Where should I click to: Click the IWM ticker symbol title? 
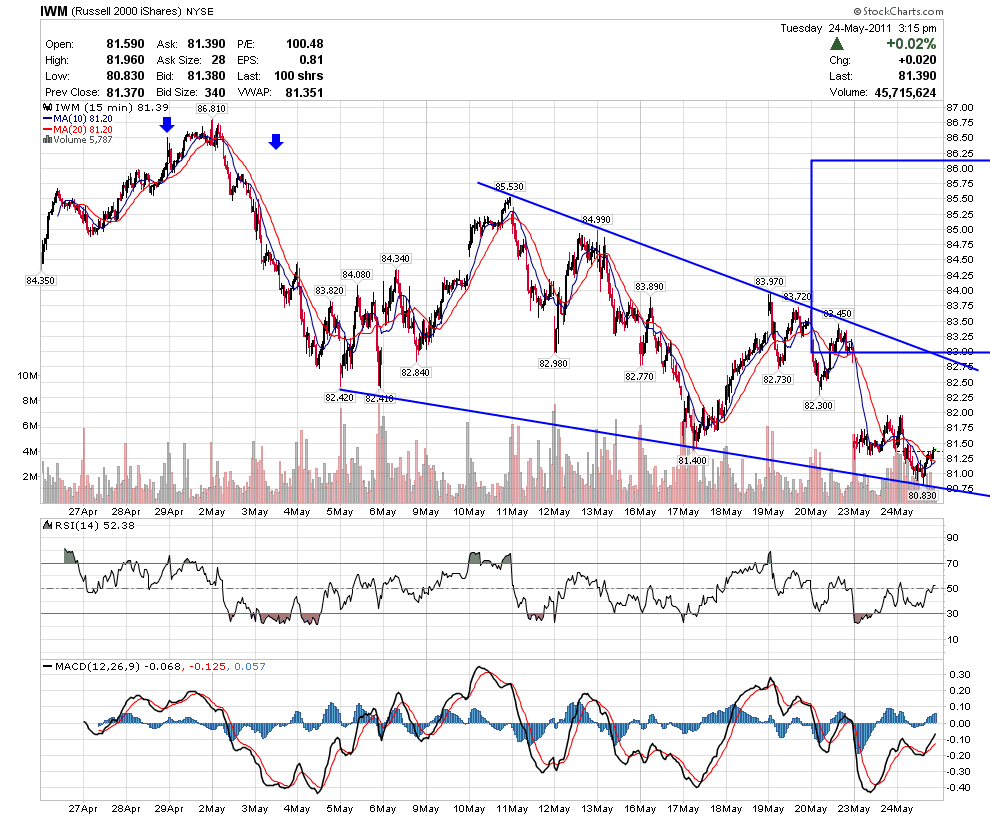point(53,12)
